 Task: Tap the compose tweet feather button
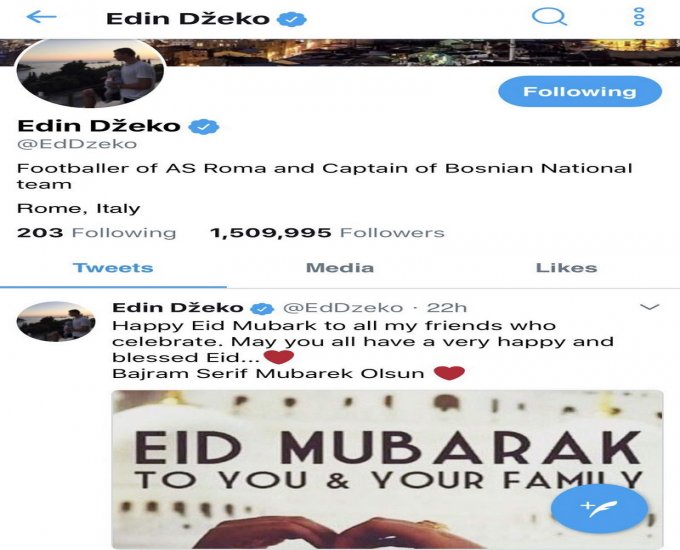(599, 508)
